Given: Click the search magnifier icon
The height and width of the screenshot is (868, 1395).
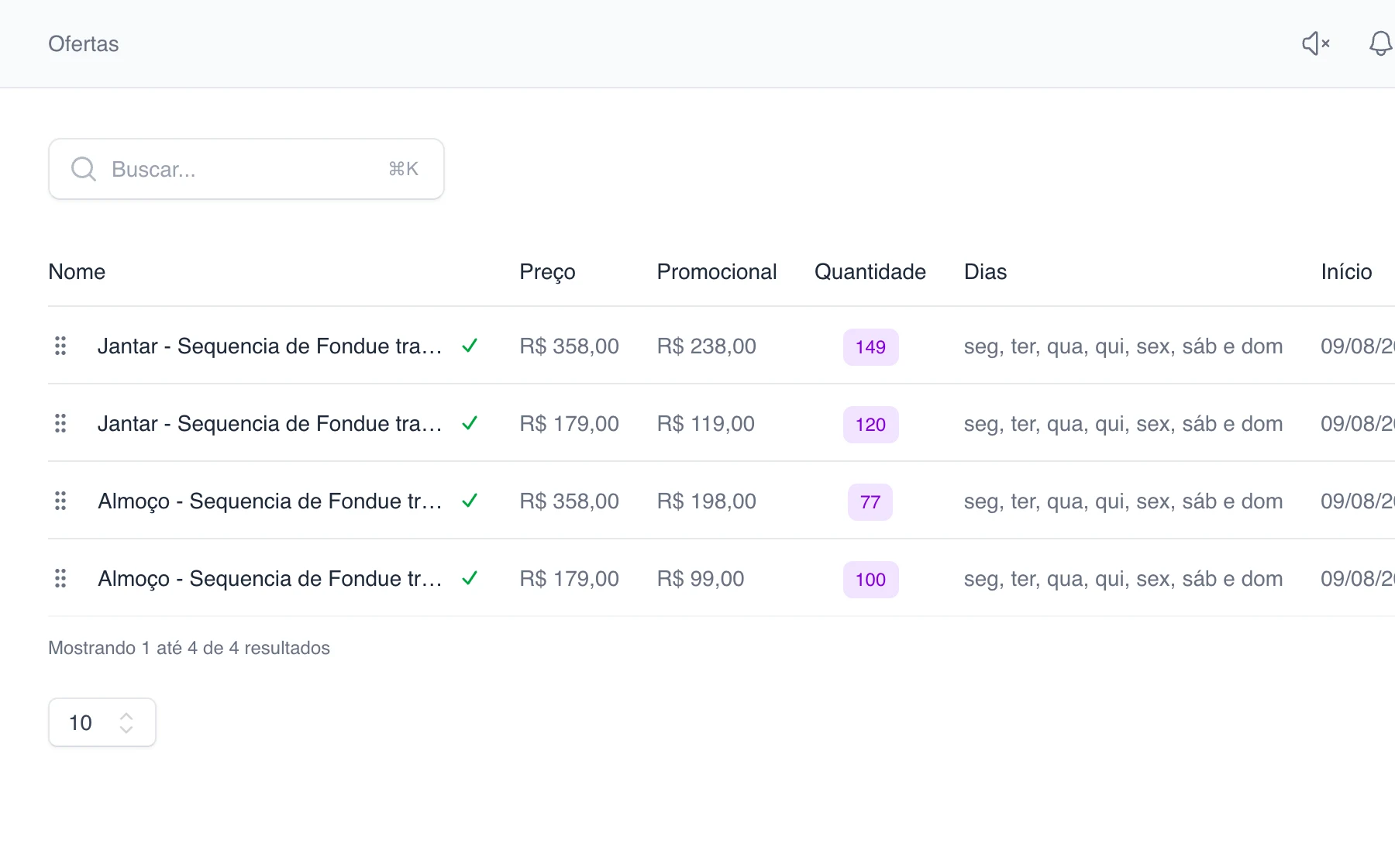Looking at the screenshot, I should (x=84, y=169).
